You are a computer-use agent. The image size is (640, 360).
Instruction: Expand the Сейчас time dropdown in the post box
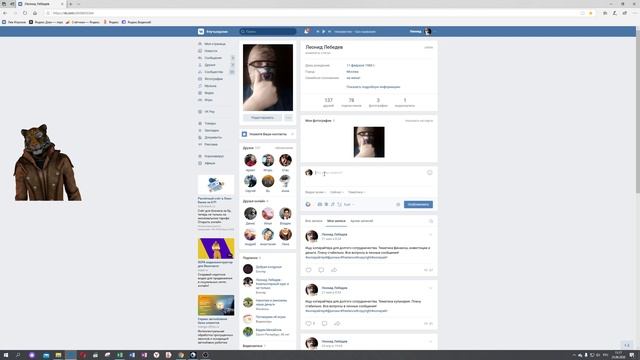pos(337,192)
